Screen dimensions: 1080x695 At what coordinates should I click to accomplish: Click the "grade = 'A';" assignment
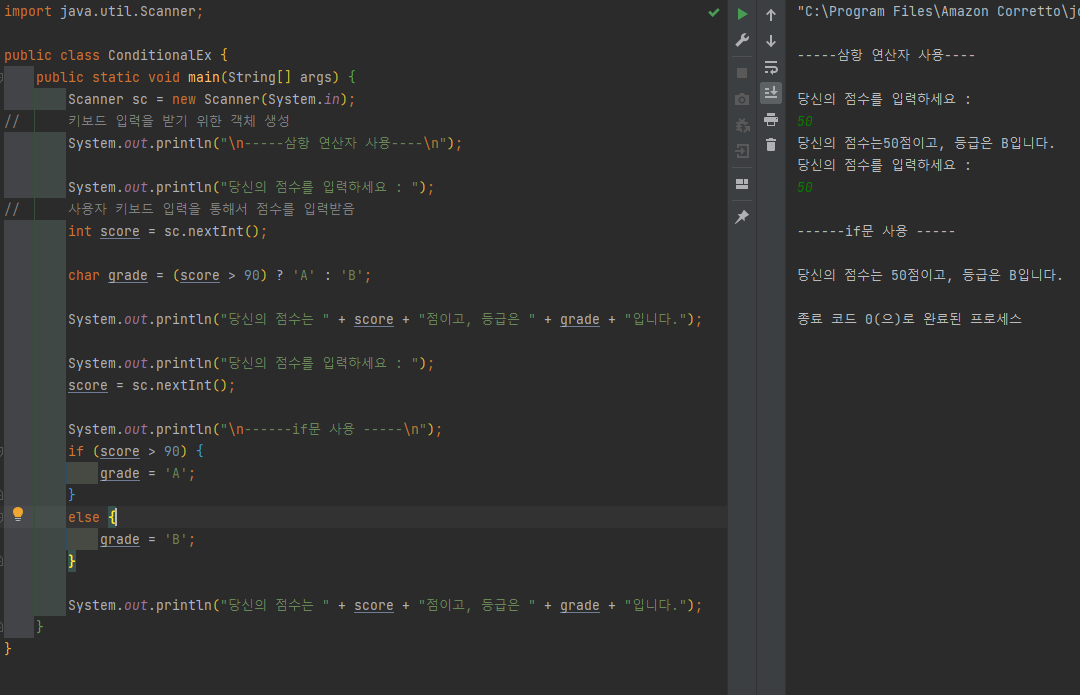click(147, 473)
